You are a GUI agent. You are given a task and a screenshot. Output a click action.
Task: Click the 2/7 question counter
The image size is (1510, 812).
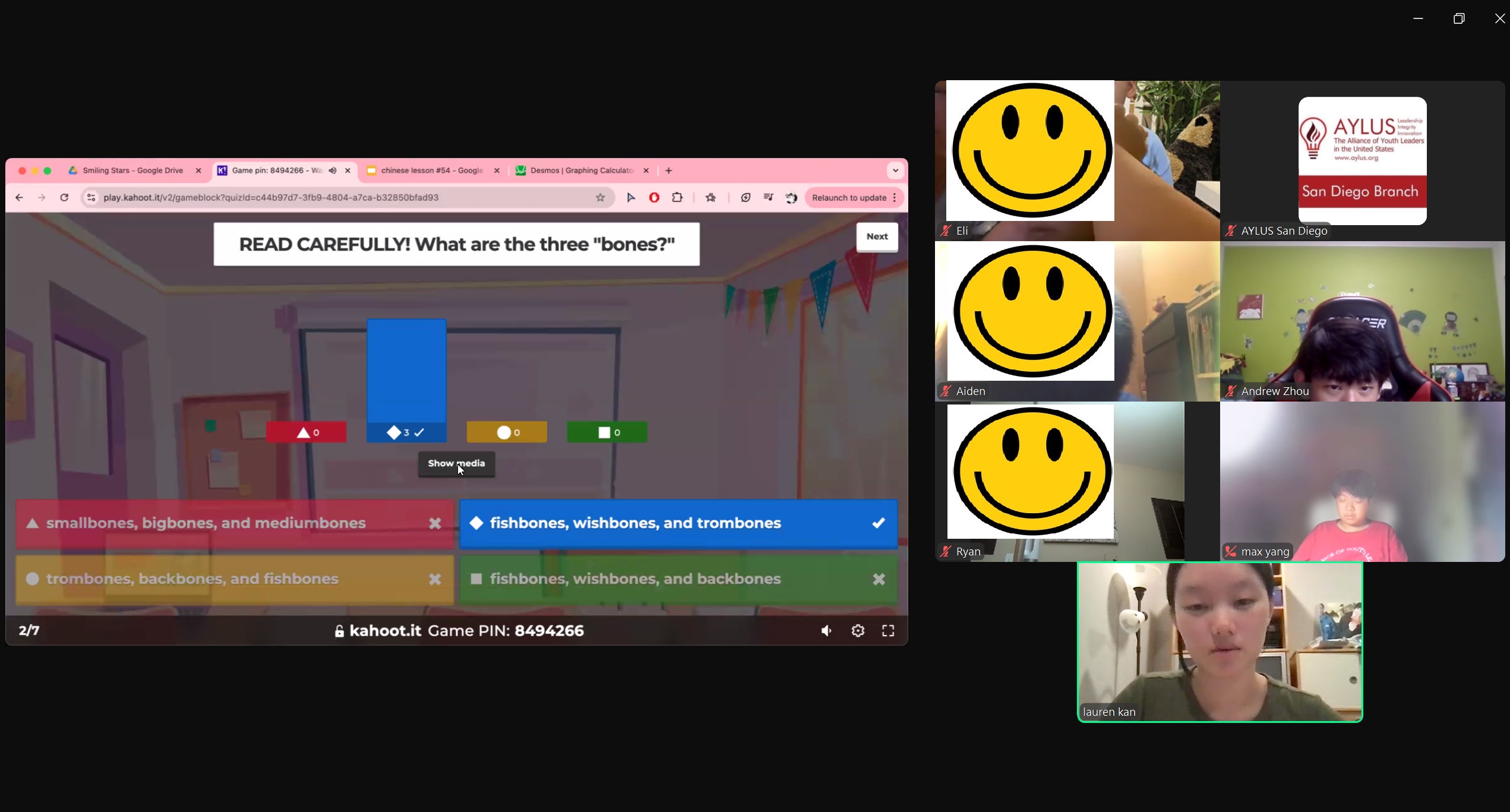click(29, 631)
